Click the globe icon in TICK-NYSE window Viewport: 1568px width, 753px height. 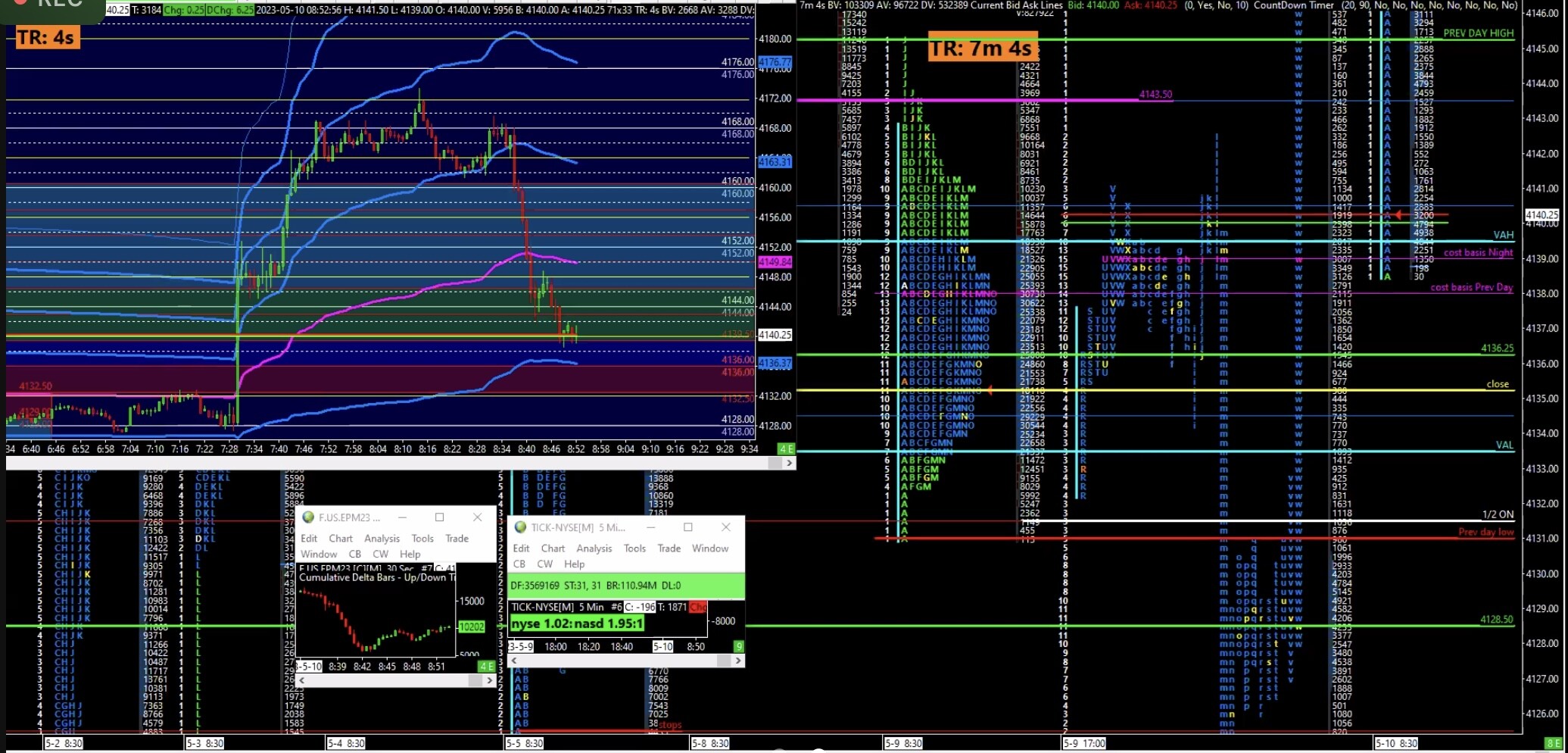coord(520,527)
